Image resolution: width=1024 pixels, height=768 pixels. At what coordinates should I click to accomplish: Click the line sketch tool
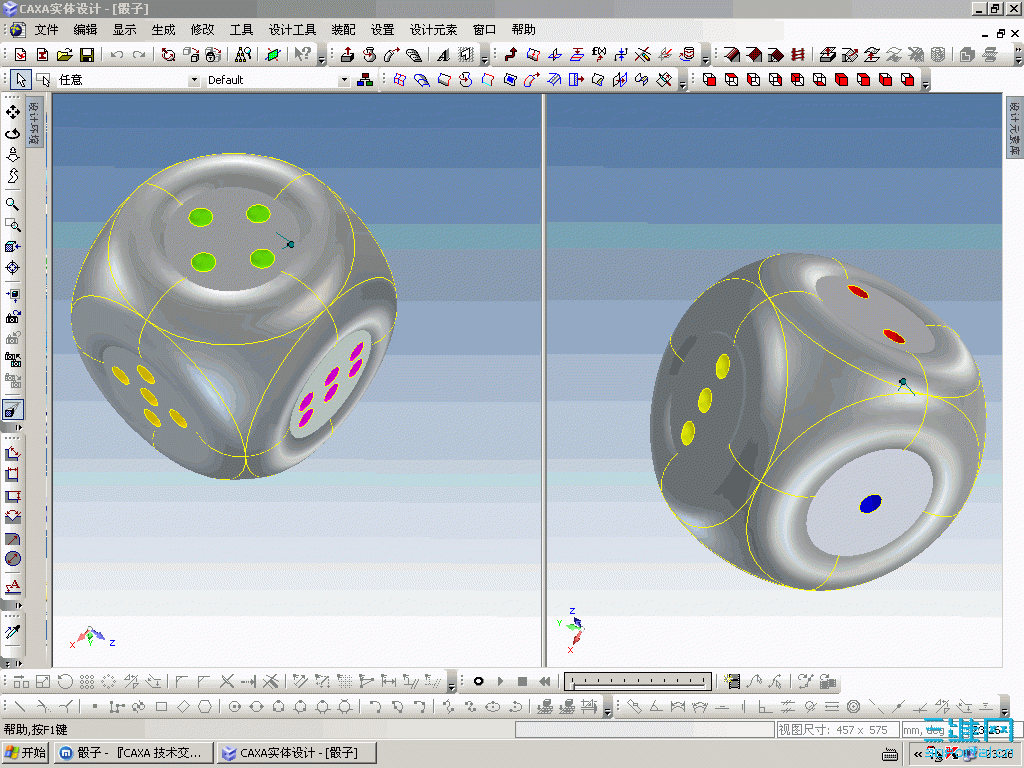pyautogui.click(x=20, y=707)
